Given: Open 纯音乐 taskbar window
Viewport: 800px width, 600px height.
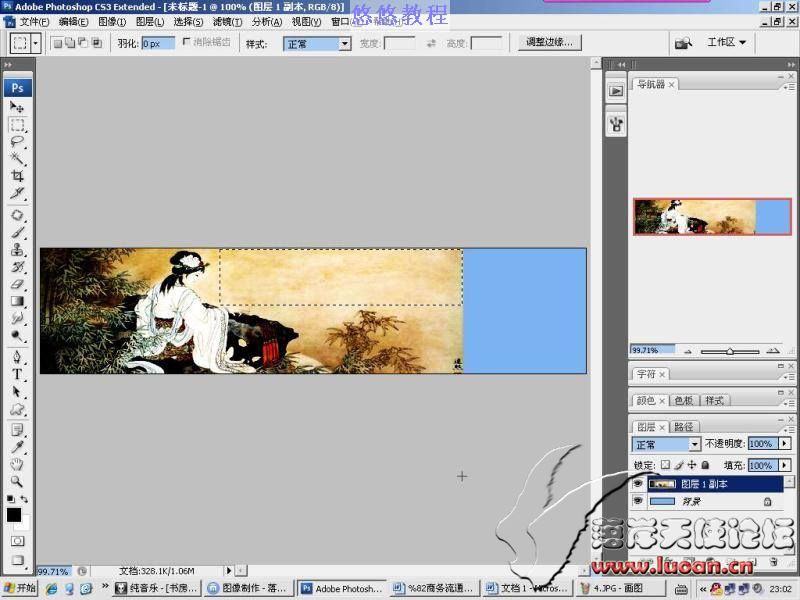Looking at the screenshot, I should [x=157, y=588].
